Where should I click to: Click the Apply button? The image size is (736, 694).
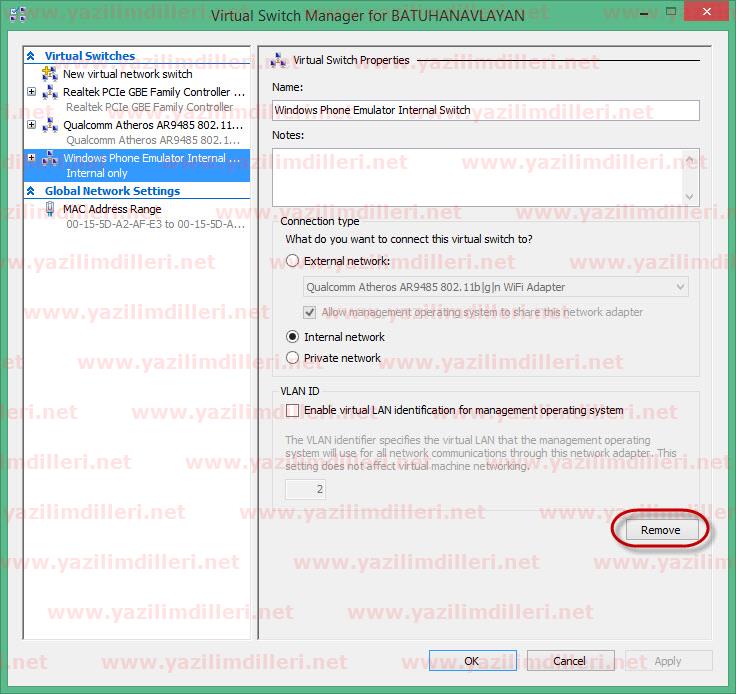[668, 661]
